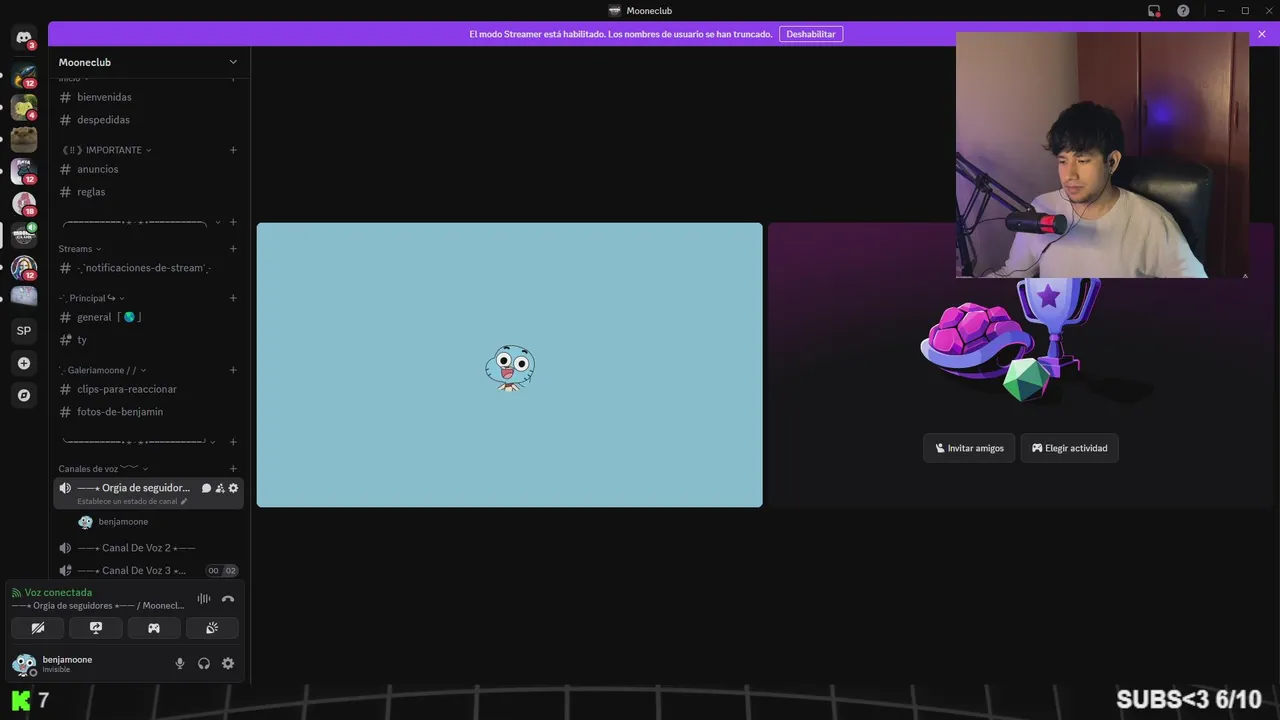Open anuncios channel
This screenshot has width=1280, height=720.
(x=148, y=169)
